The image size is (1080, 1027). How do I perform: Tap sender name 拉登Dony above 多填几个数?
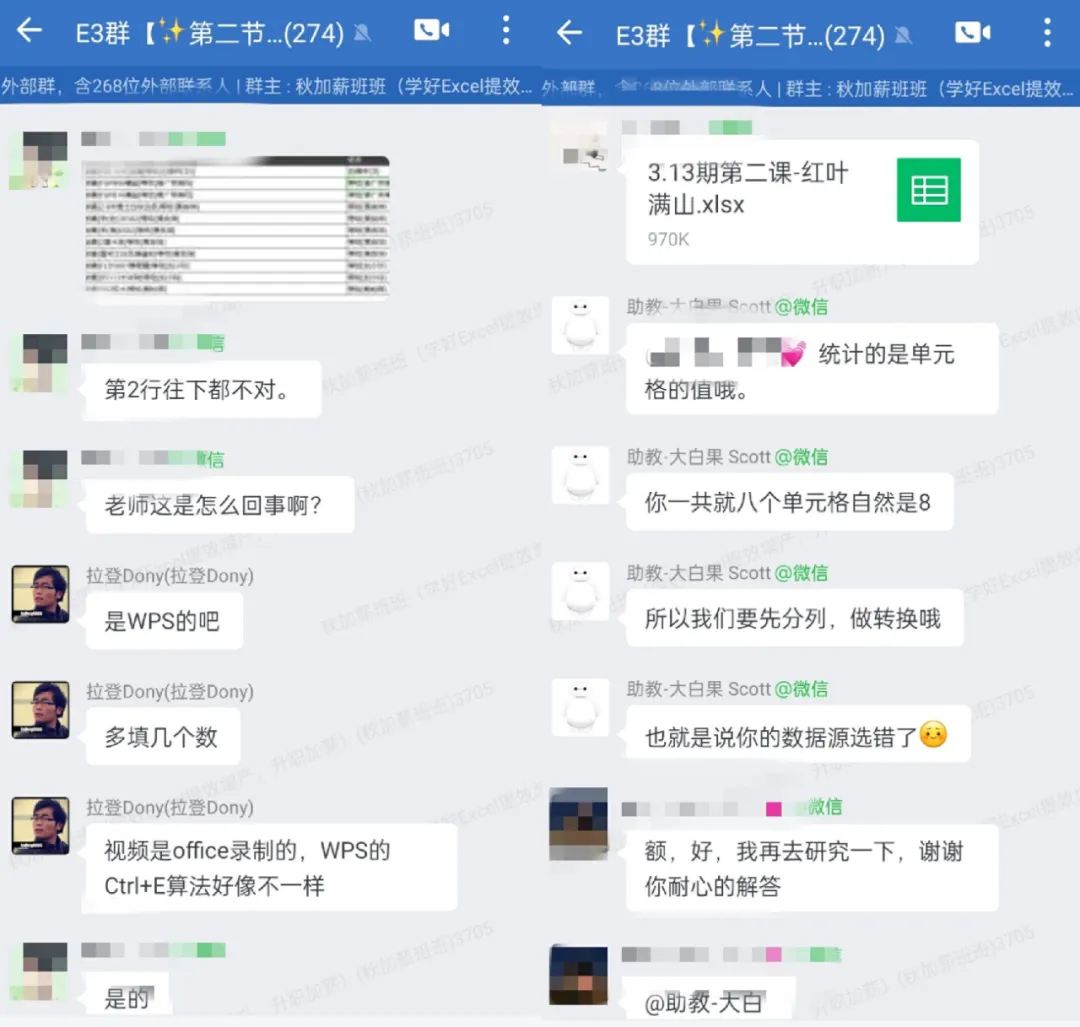(169, 691)
